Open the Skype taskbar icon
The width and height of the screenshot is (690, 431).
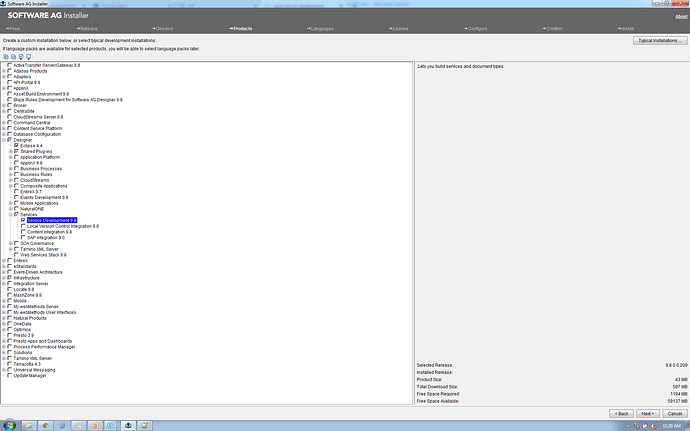110,426
